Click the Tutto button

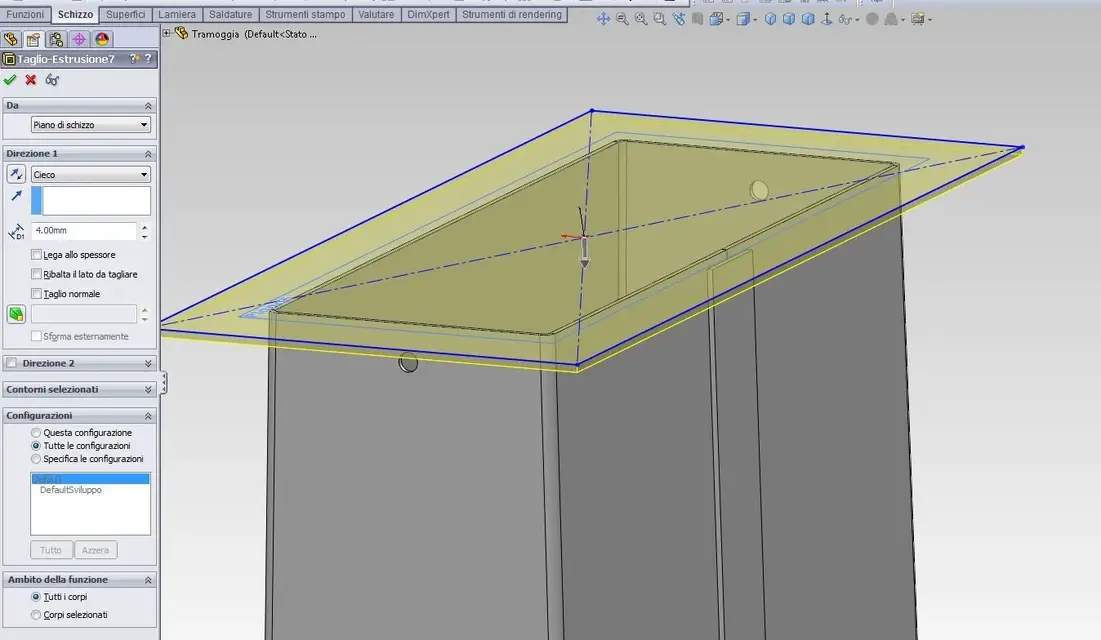click(51, 550)
